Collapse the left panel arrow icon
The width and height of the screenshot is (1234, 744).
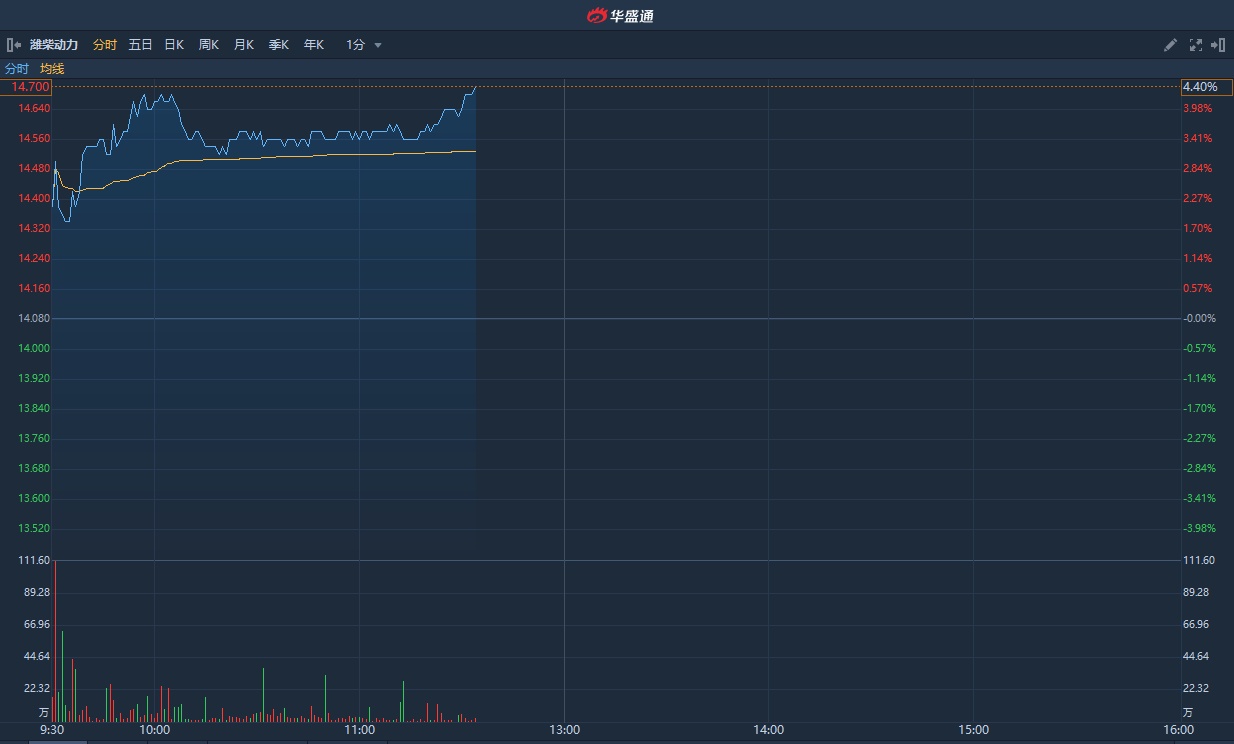(14, 45)
